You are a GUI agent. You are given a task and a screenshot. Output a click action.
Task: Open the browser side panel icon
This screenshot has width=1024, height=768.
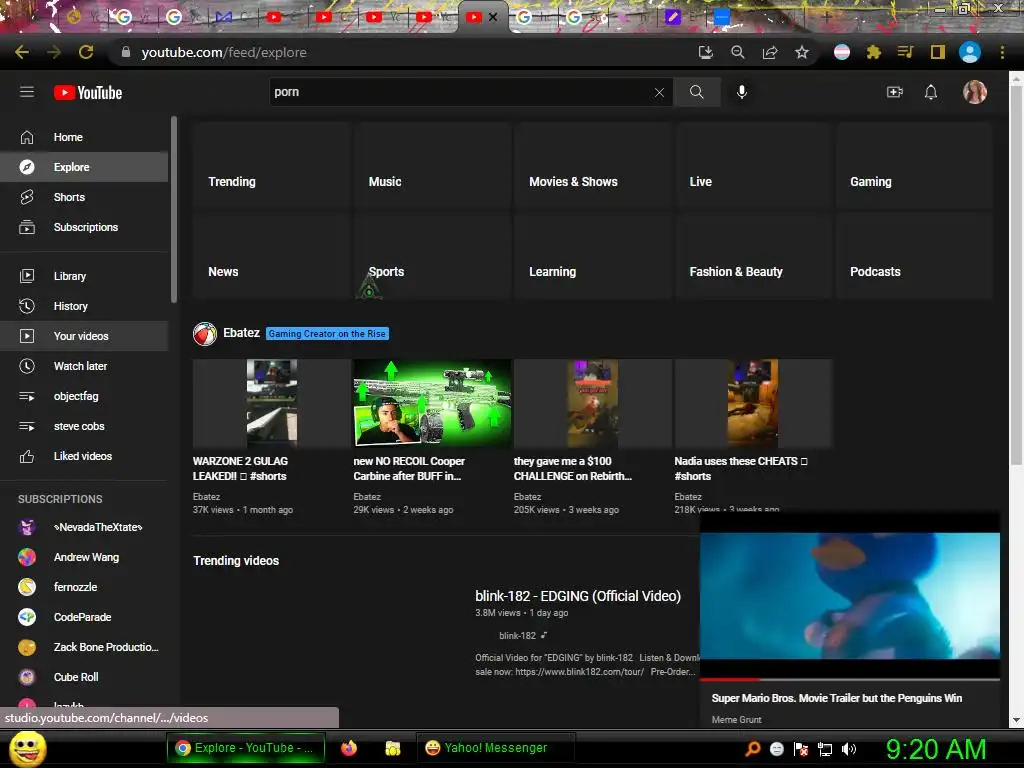[938, 52]
